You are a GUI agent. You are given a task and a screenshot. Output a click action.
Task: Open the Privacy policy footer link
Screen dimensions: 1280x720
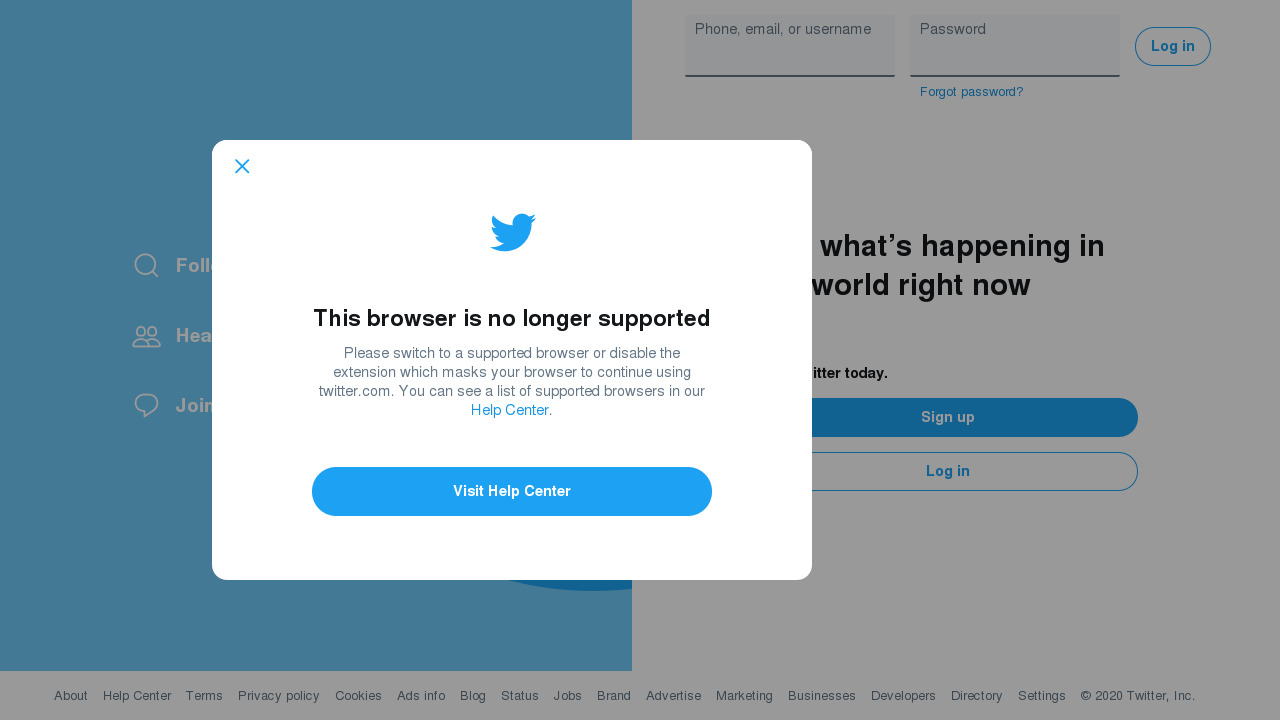(x=279, y=696)
